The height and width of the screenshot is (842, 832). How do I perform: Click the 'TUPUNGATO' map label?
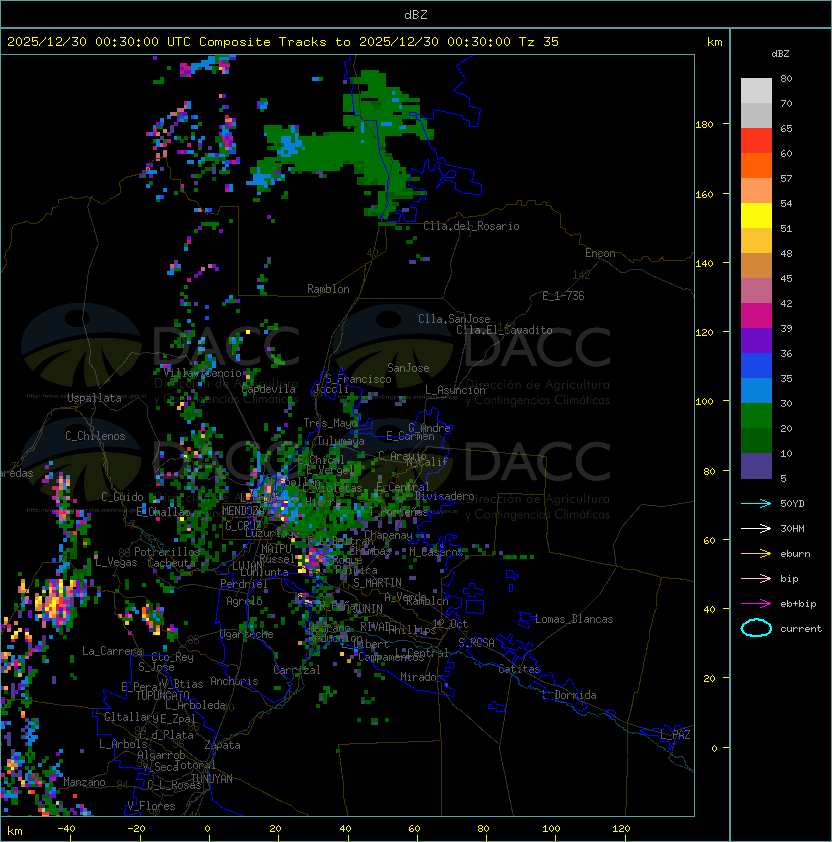coord(163,695)
